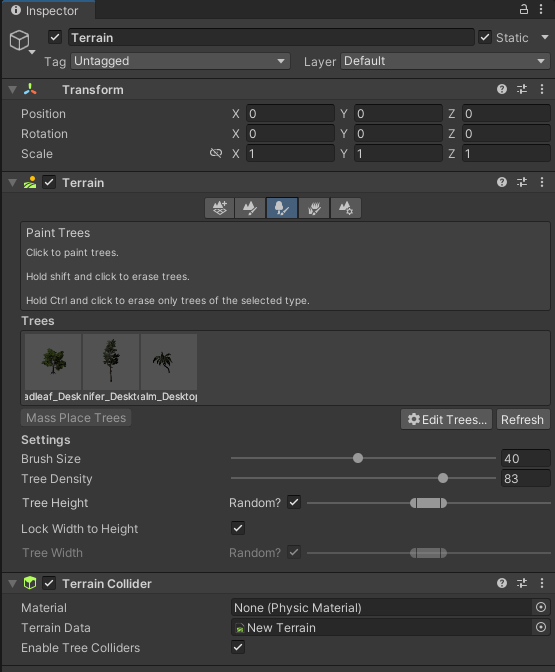Open Transform component more options menu
The height and width of the screenshot is (672, 555).
click(542, 89)
